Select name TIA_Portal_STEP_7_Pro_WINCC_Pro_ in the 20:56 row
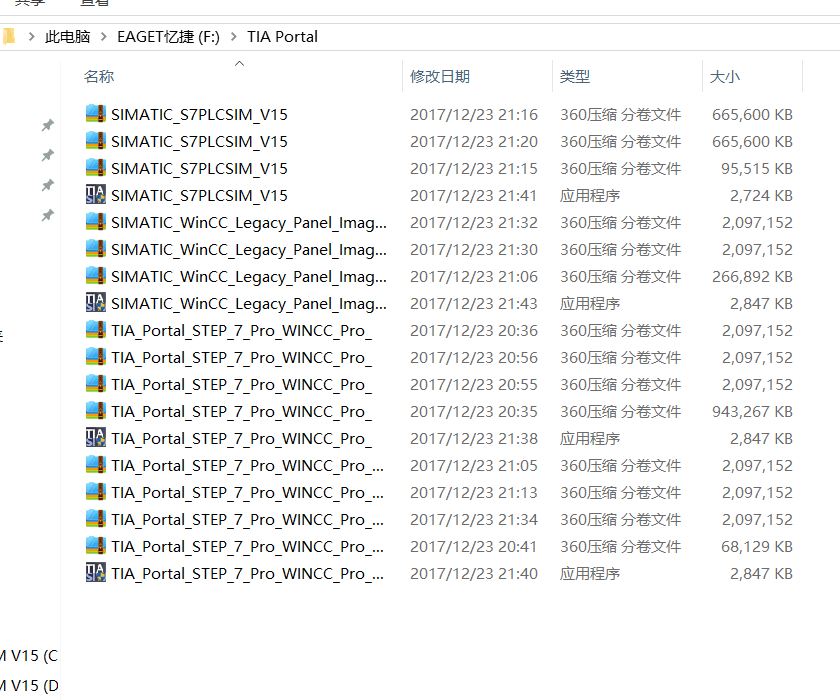The image size is (840, 700). pos(242,358)
